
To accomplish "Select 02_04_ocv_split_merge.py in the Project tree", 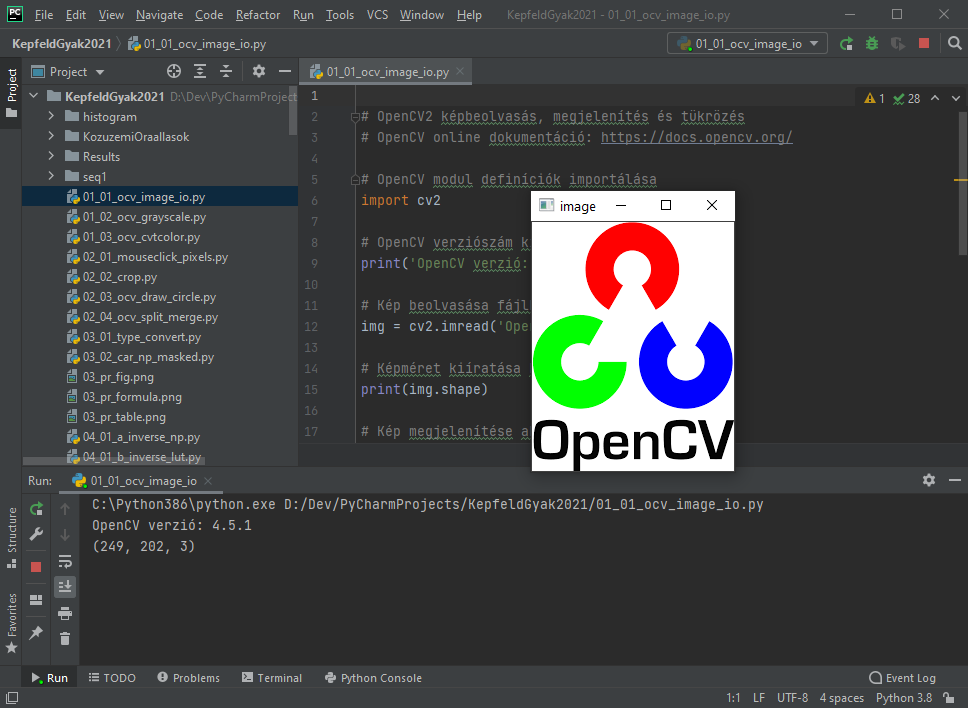I will pos(150,317).
